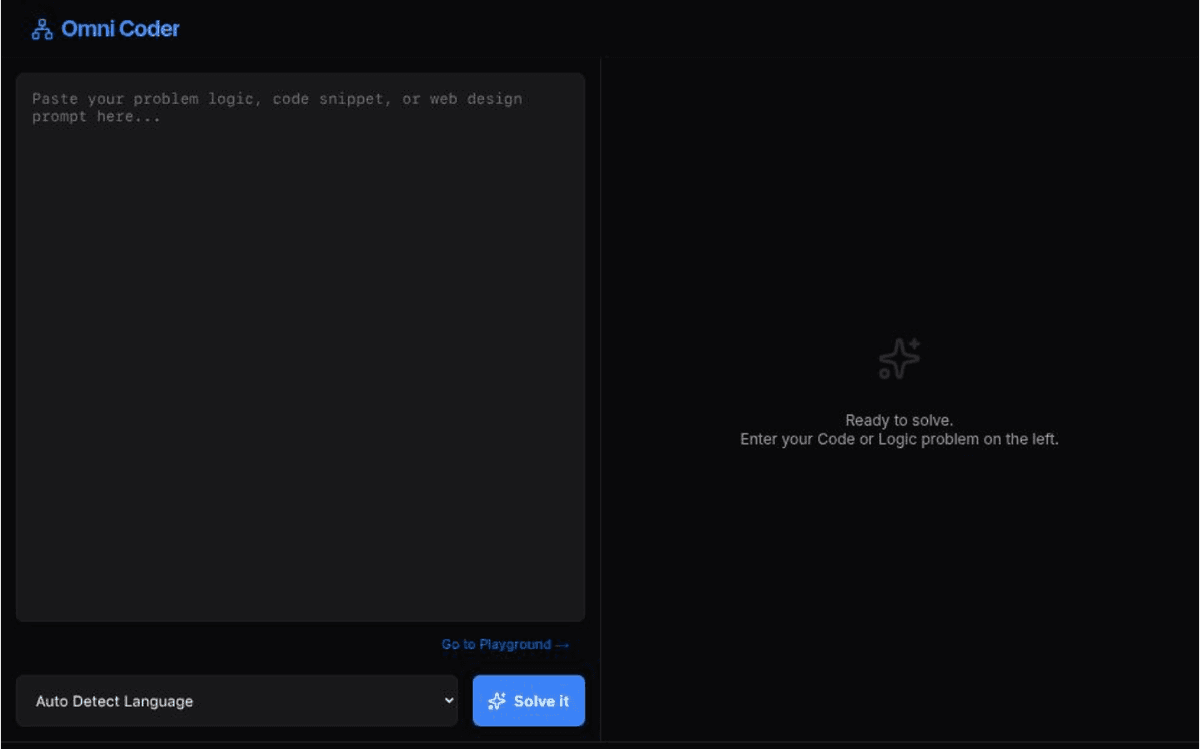Screen dimensions: 1200x749
Task: Click the 'Ready to solve' message text
Action: (x=898, y=420)
